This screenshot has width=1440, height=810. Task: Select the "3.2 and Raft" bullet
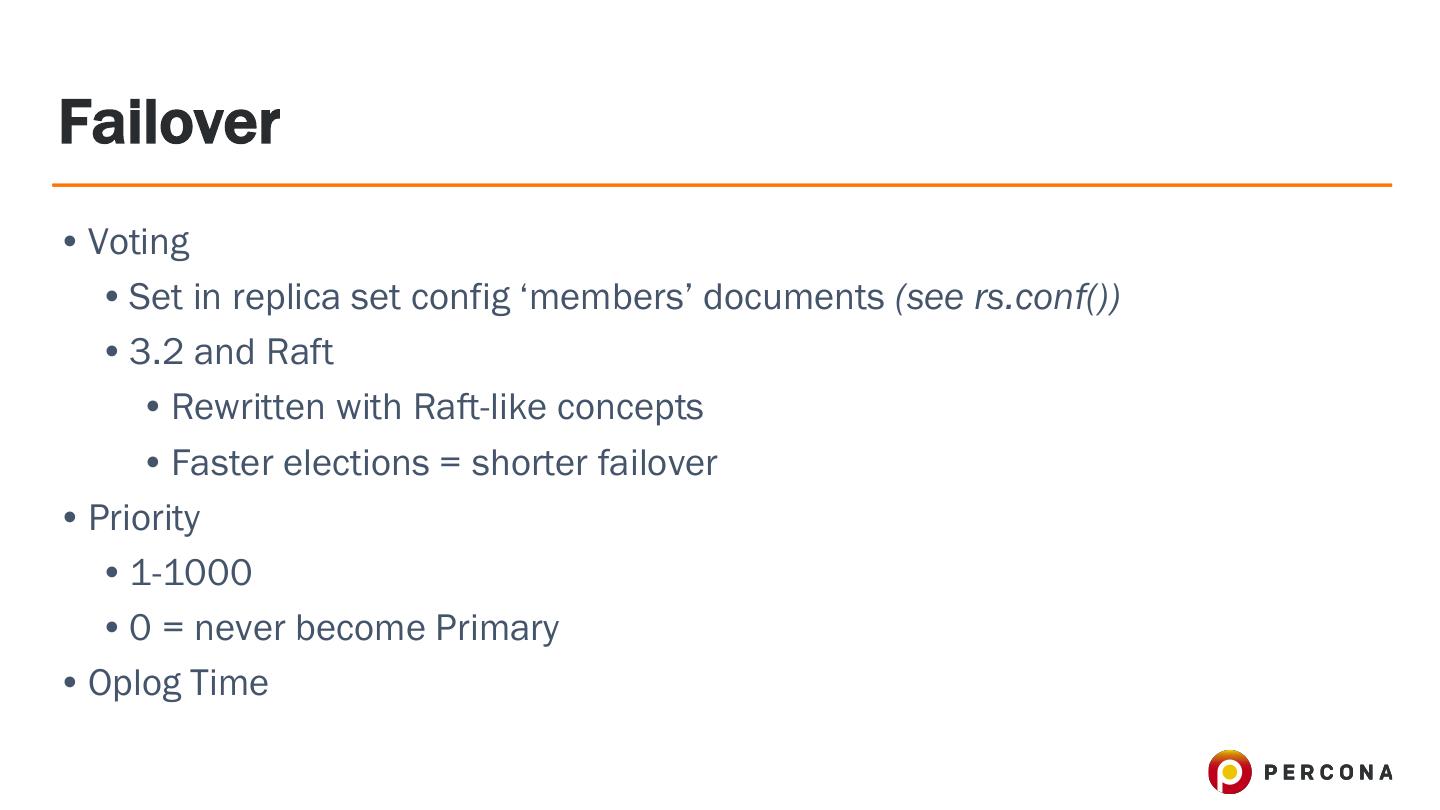point(231,352)
